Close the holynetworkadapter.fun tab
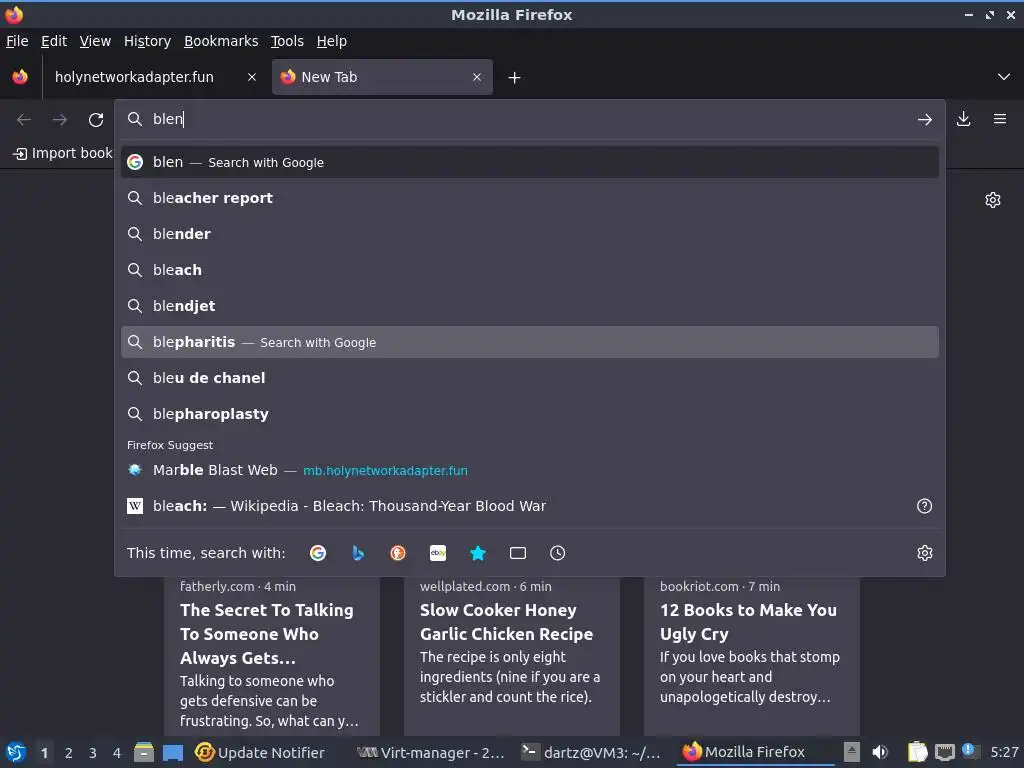The height and width of the screenshot is (768, 1024). click(252, 77)
